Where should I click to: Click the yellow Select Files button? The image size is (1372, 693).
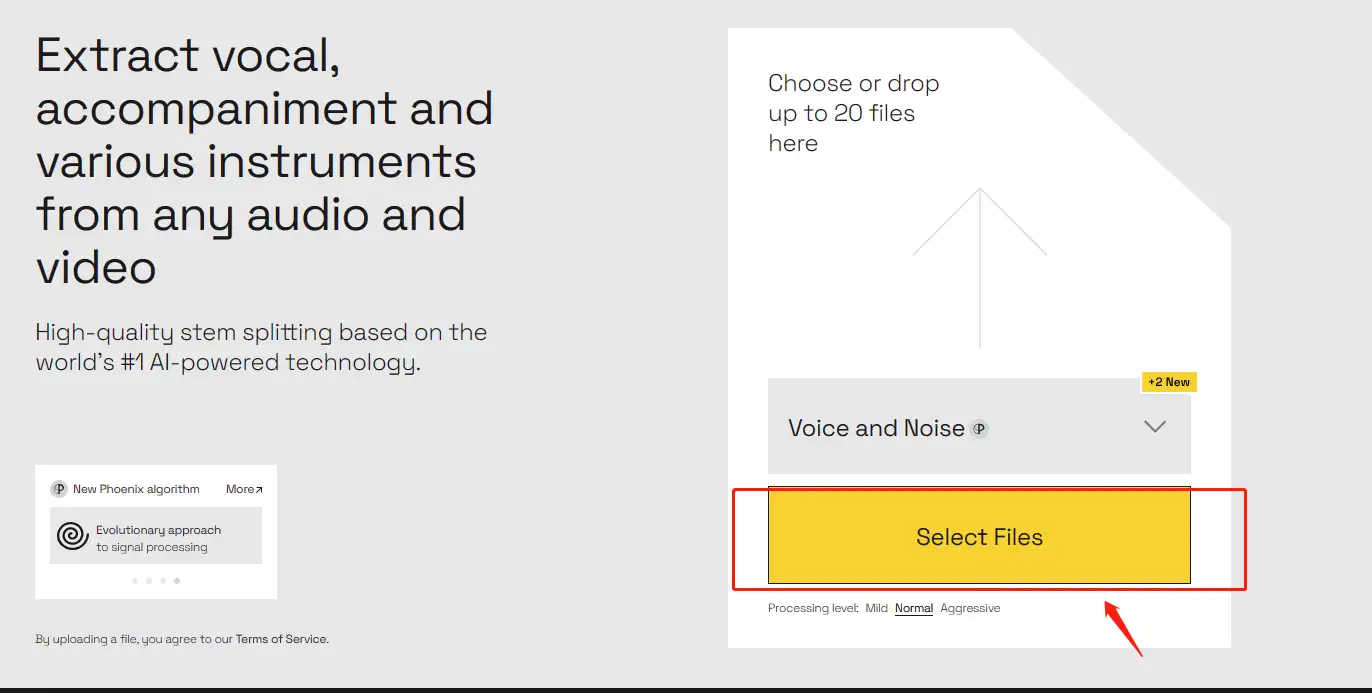click(x=979, y=536)
